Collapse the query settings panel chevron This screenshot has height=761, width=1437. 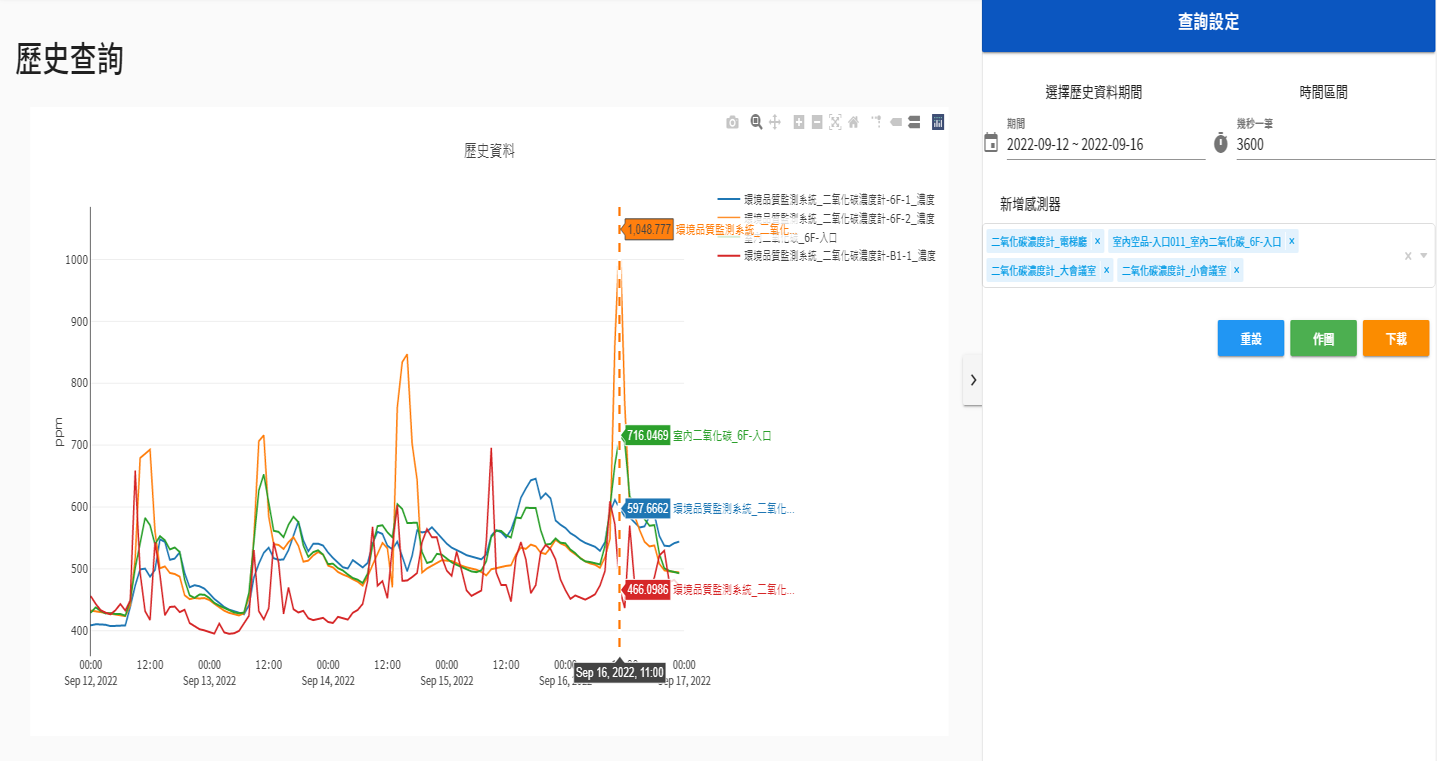click(973, 380)
